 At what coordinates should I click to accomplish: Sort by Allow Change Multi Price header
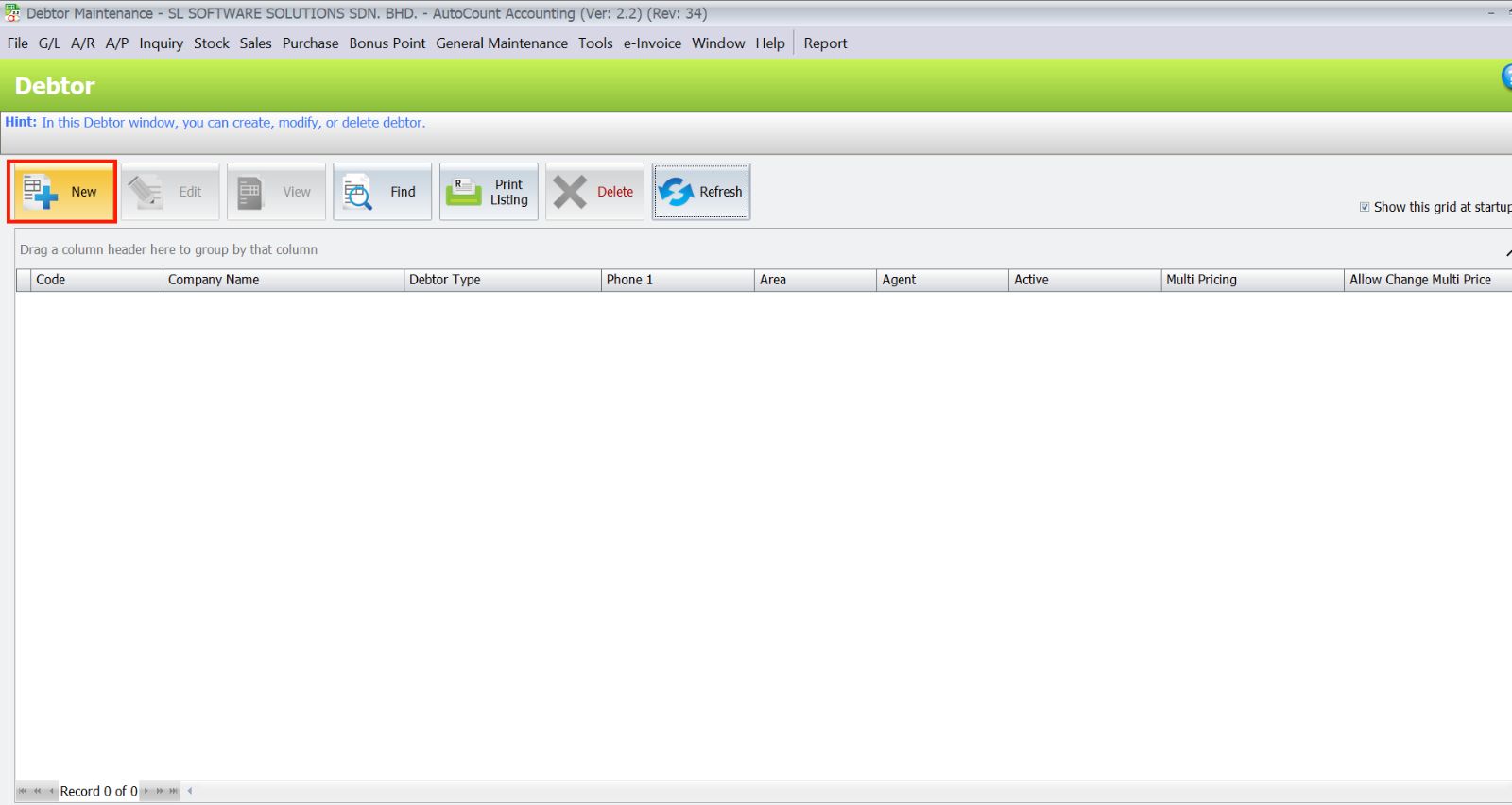point(1428,280)
